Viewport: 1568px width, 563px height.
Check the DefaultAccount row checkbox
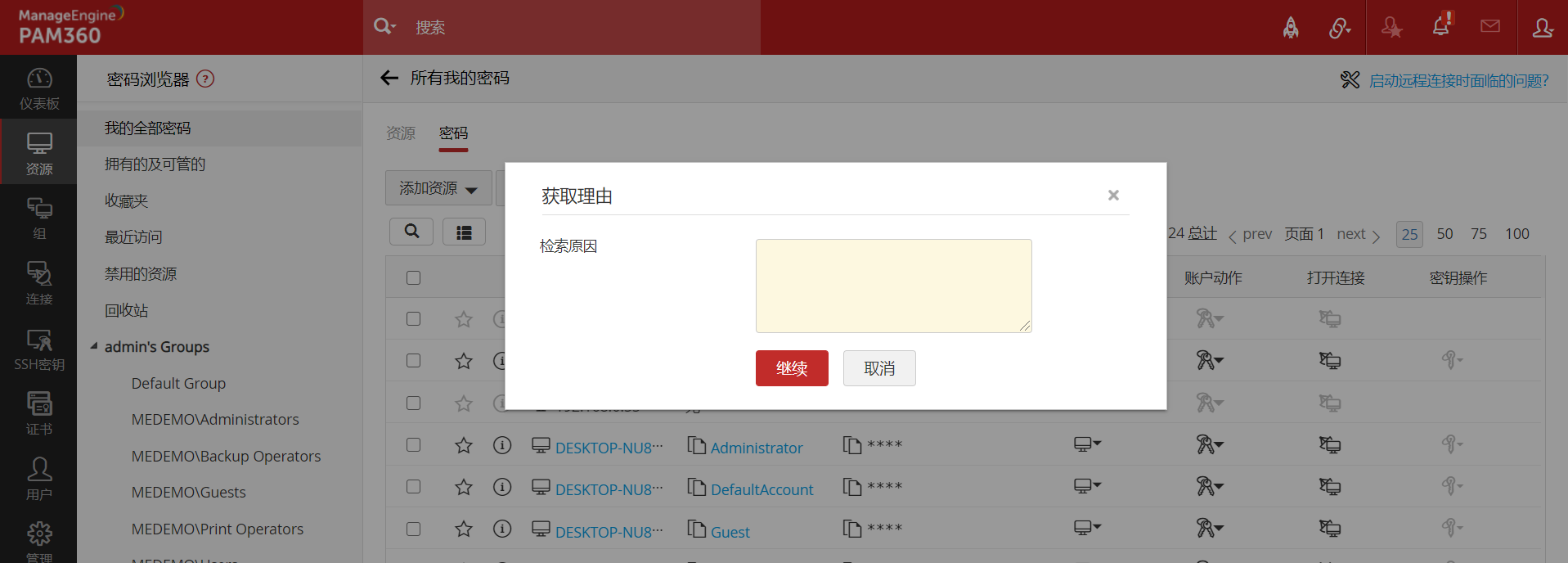[x=414, y=487]
